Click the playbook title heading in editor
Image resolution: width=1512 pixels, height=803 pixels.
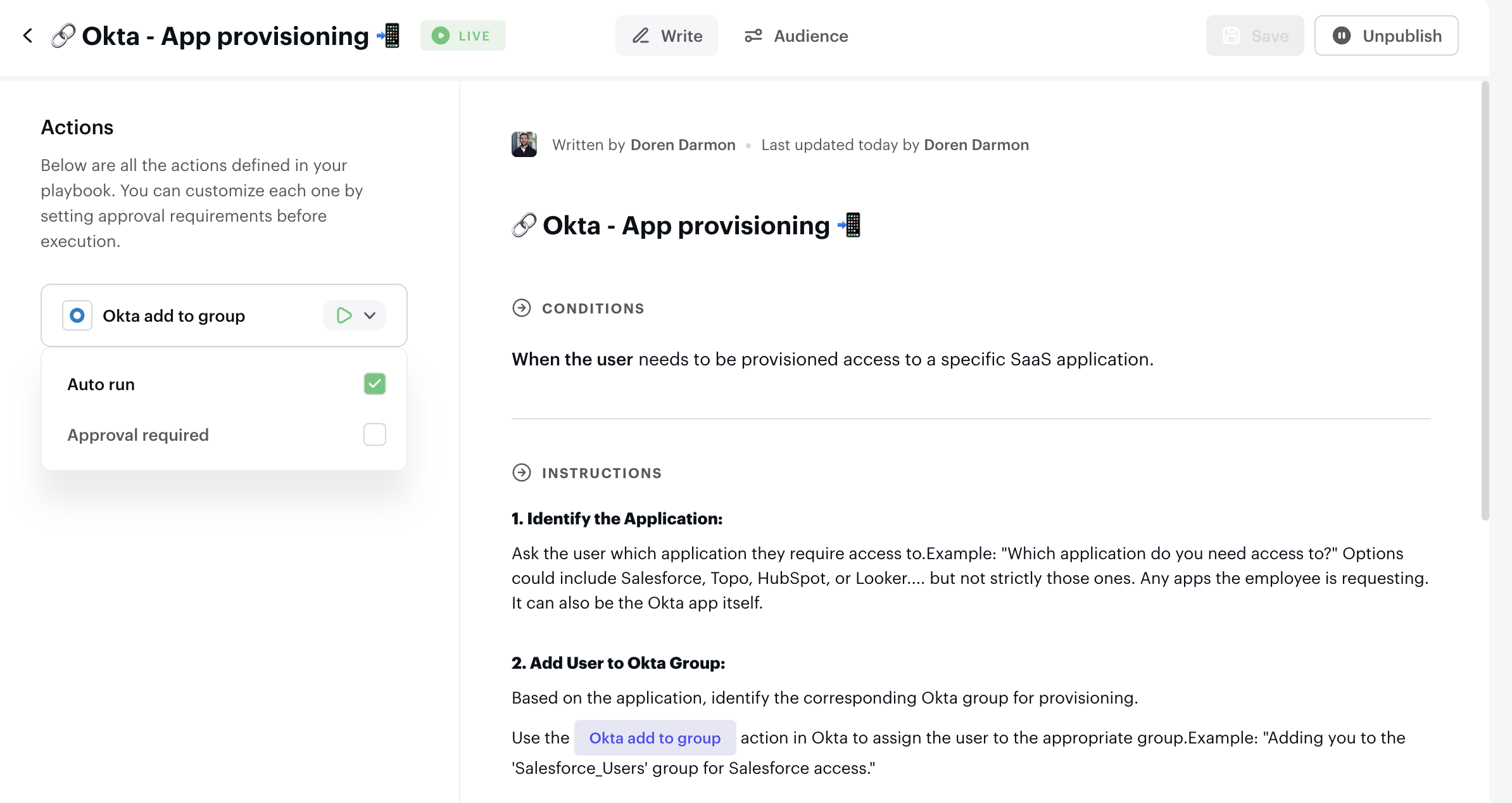(x=686, y=225)
